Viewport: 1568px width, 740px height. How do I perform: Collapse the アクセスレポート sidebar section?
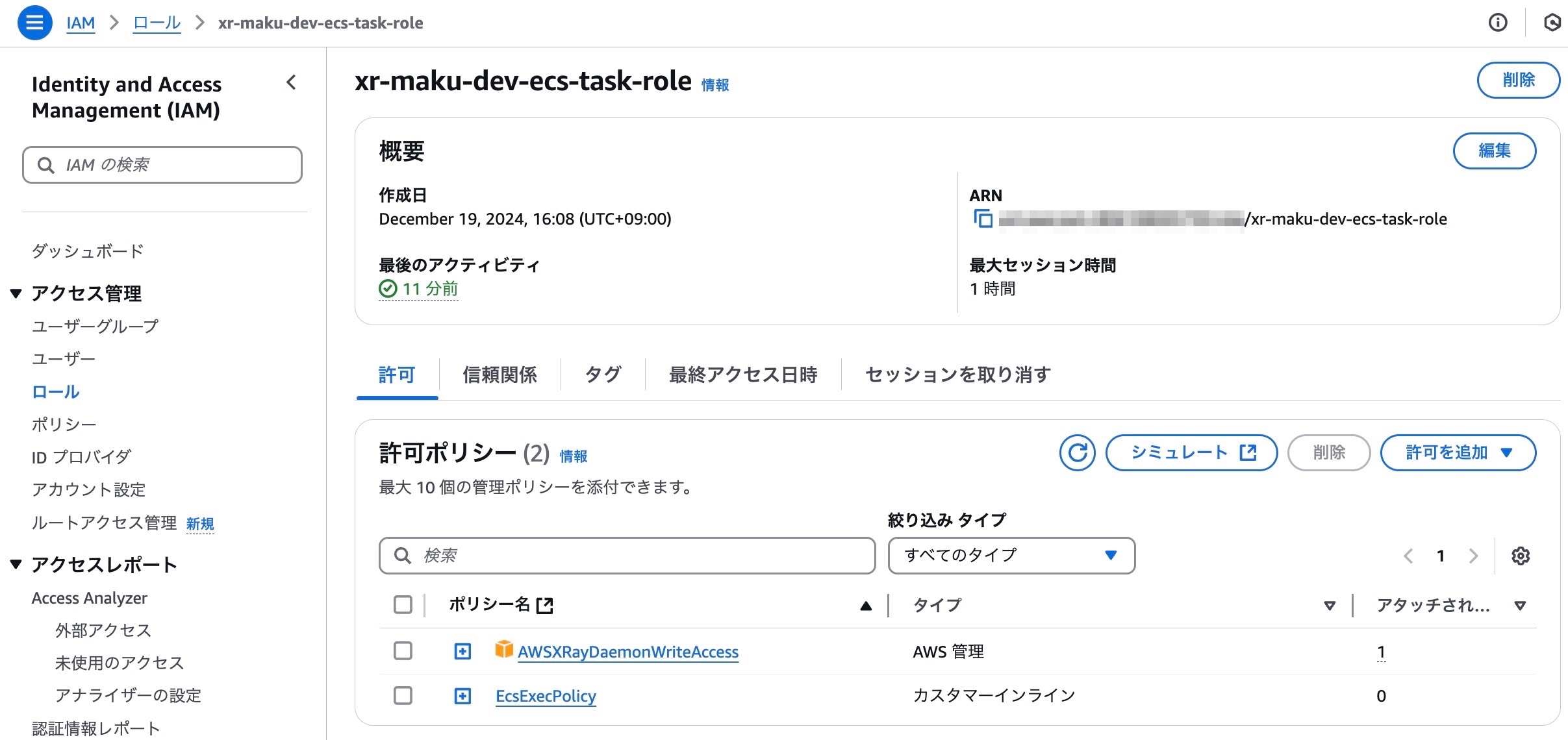point(16,565)
